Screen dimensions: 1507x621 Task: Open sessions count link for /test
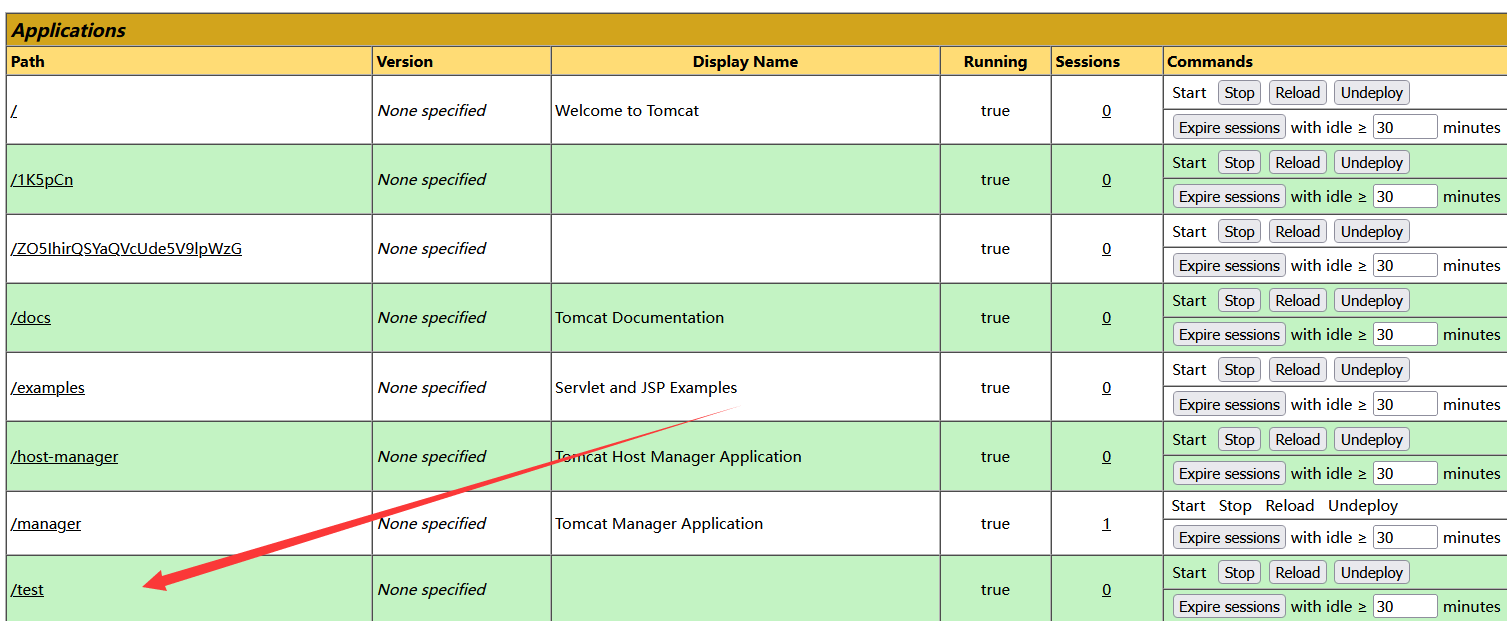pos(1106,590)
